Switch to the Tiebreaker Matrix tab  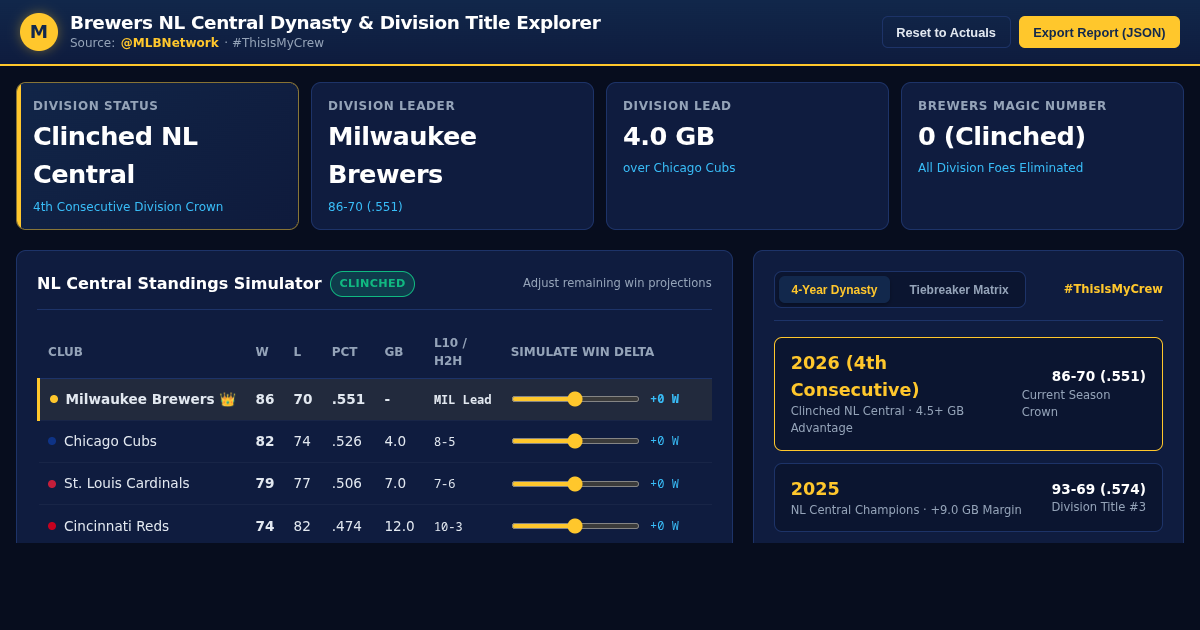point(959,290)
